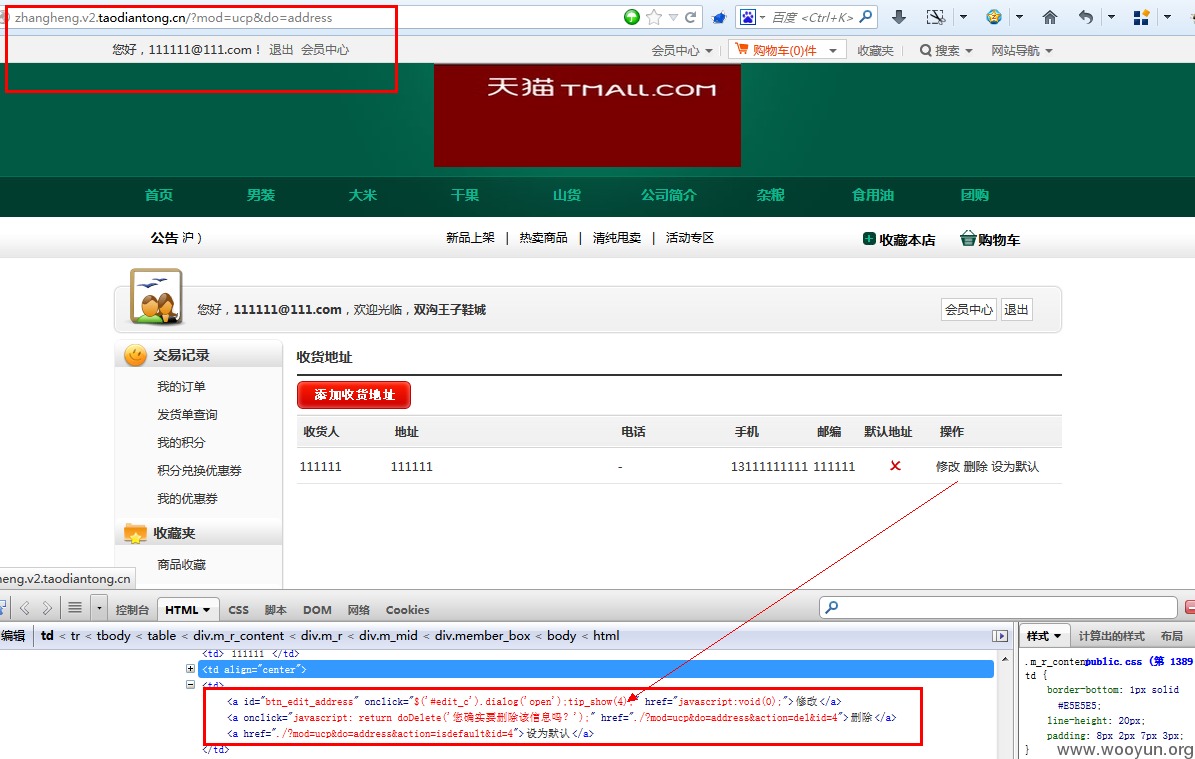Click Firebug forward arrow icon

[47, 608]
